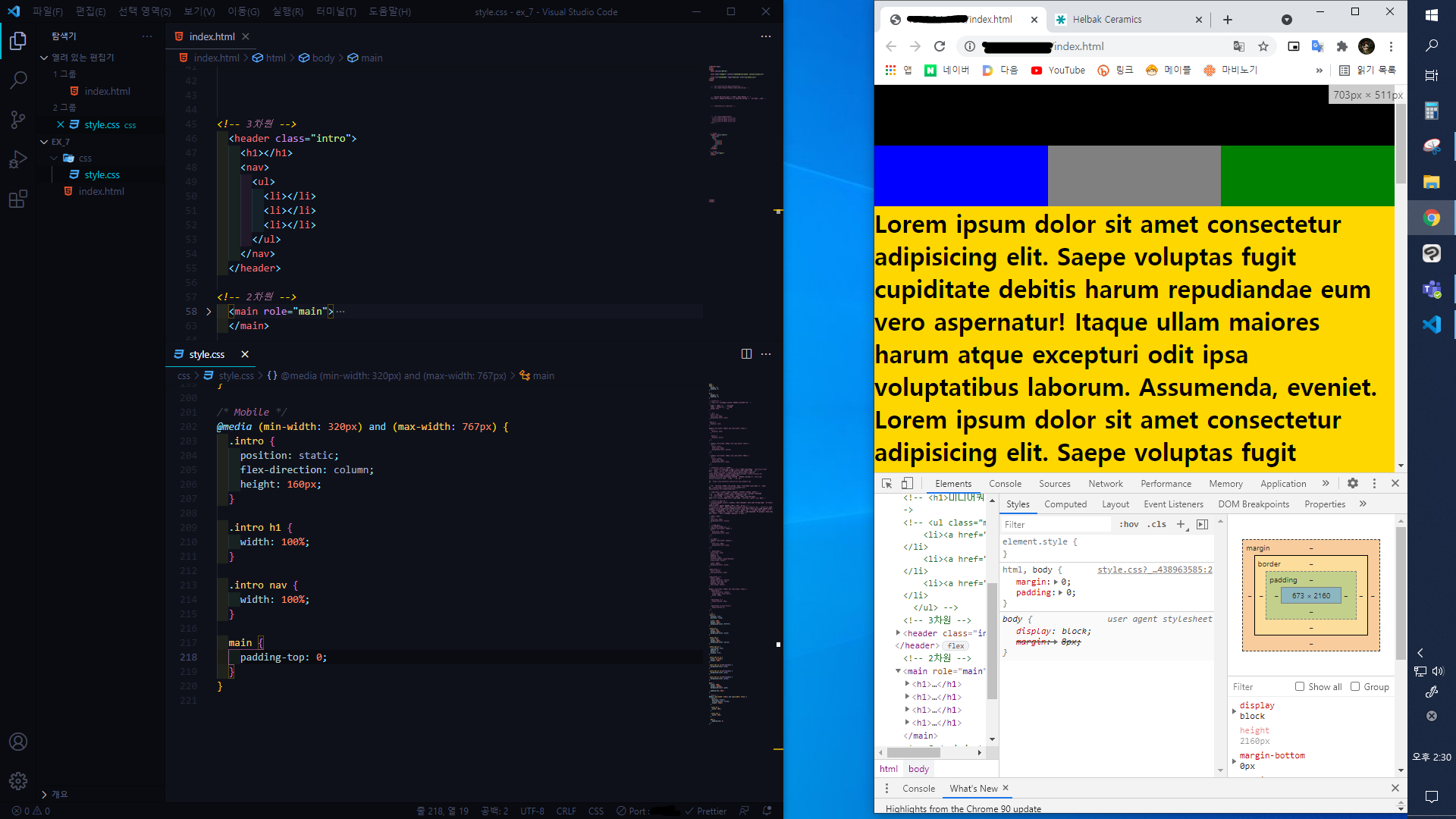Toggle device toolbar in DevTools
1456x819 pixels.
[907, 484]
